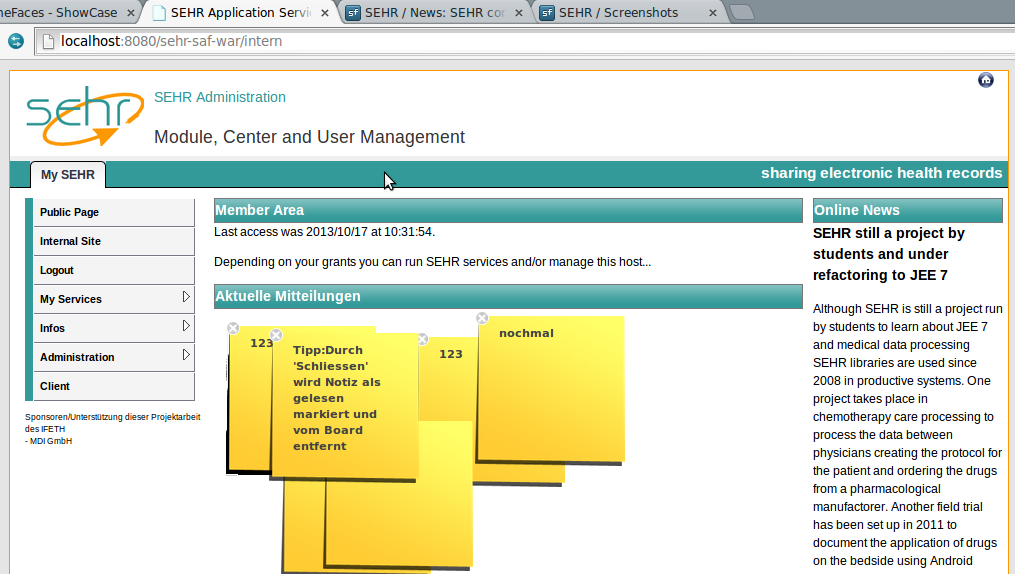Click the SEHR / Screenshots tab favicon
This screenshot has height=574, width=1015.
point(547,13)
